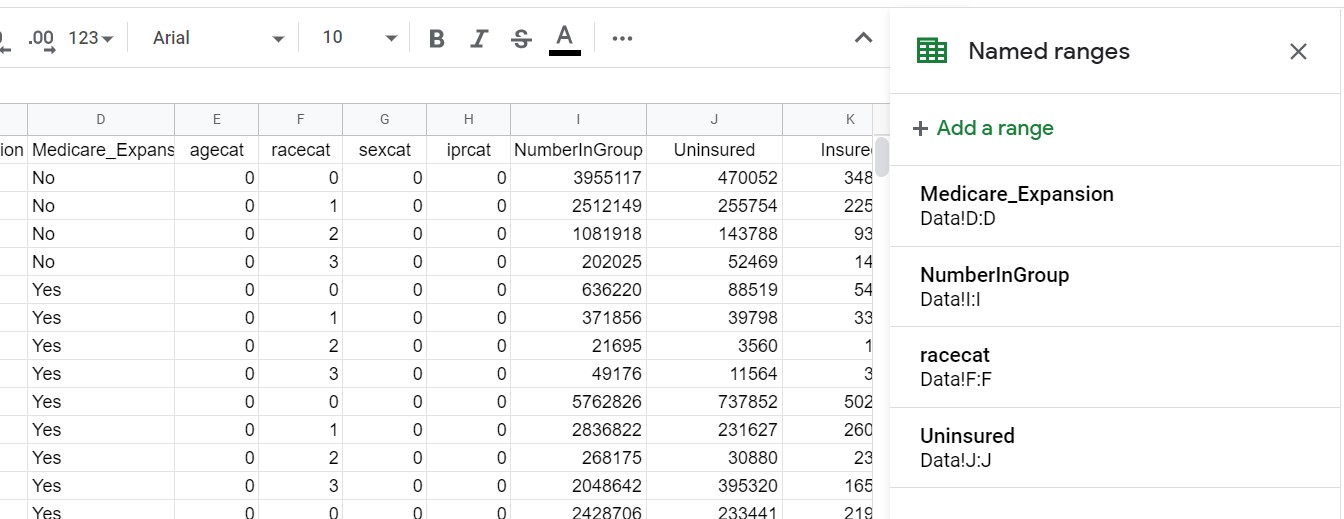Select cell with value 371856
1344x519 pixels.
click(578, 318)
